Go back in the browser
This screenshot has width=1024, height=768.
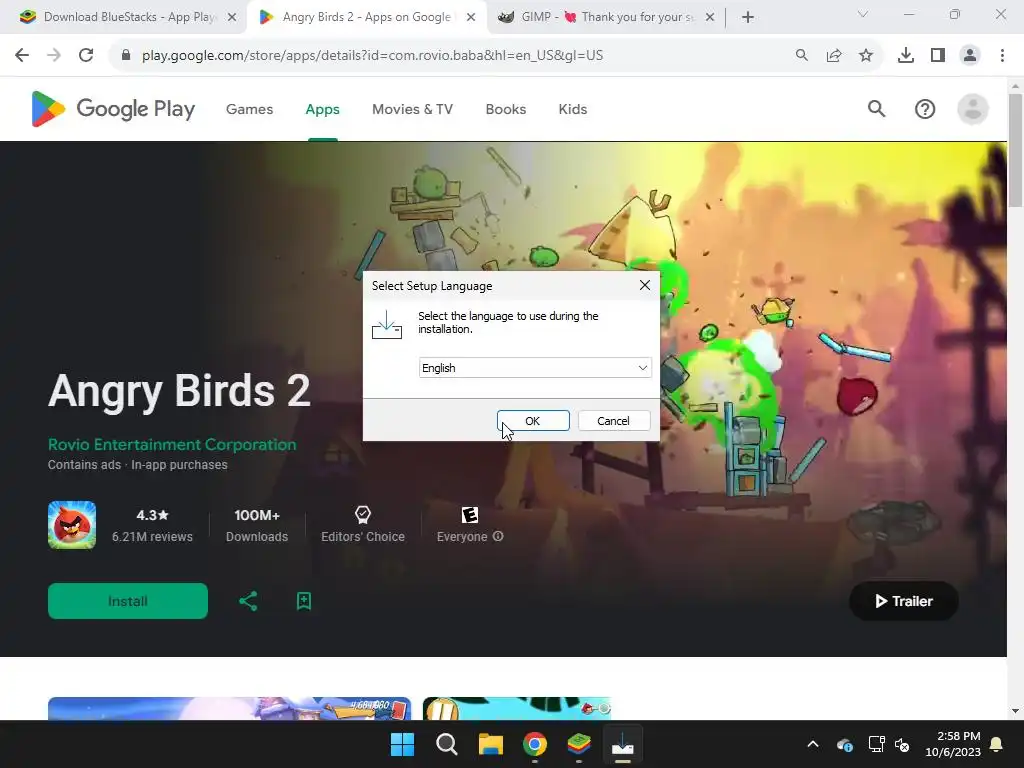(x=22, y=55)
